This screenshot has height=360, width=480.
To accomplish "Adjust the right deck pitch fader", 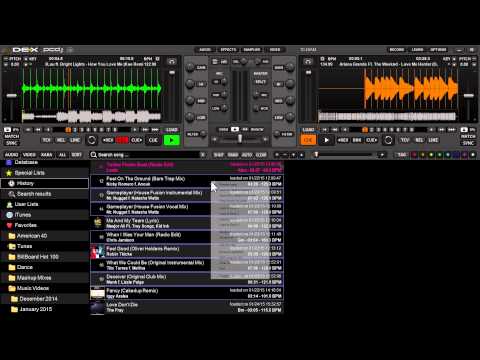I will pos(469,96).
